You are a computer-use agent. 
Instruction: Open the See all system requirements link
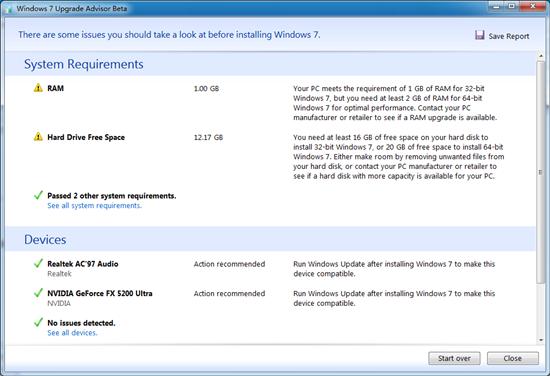[94, 206]
